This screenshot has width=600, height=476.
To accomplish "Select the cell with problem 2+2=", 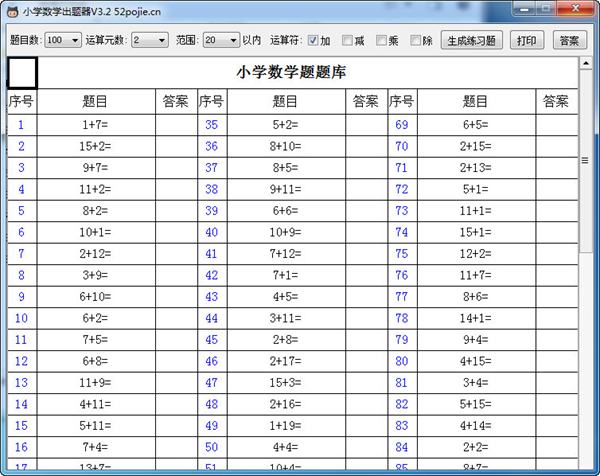I will pyautogui.click(x=476, y=447).
